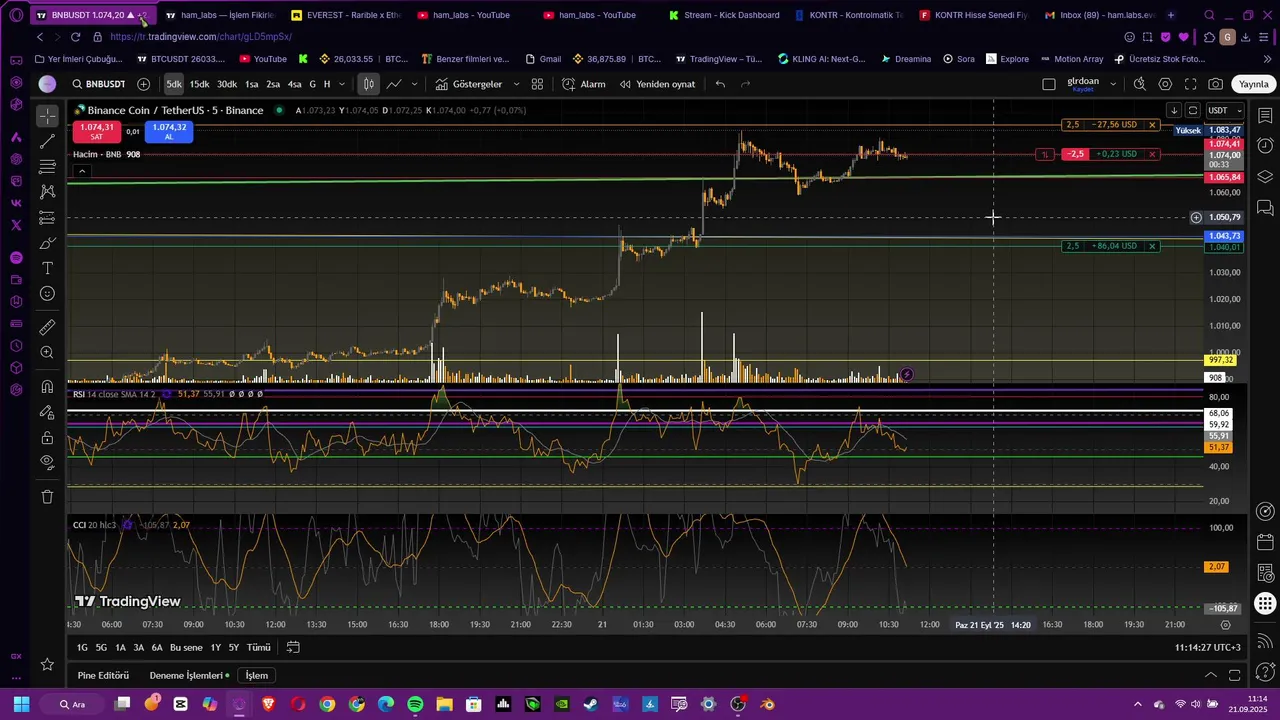Image resolution: width=1280 pixels, height=720 pixels.
Task: Open Spotify from the Windows taskbar
Action: (x=415, y=704)
